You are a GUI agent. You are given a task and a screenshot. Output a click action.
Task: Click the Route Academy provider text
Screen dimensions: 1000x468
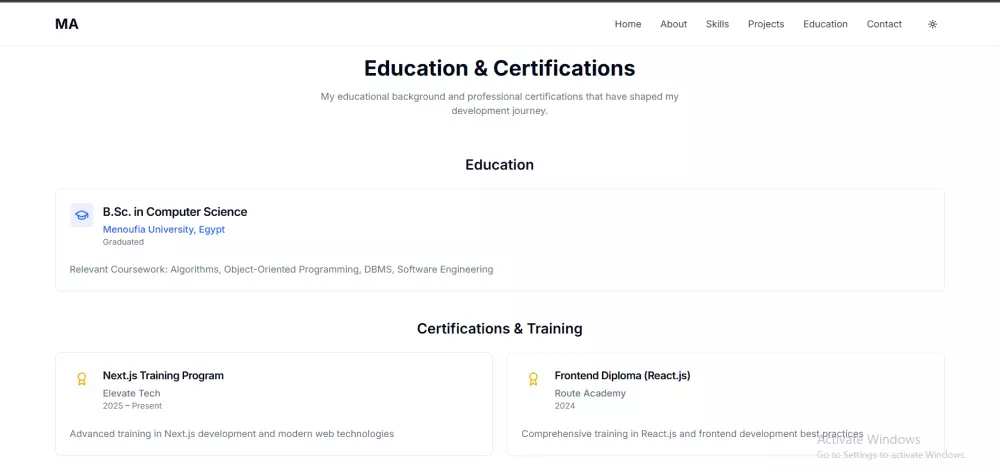[590, 393]
